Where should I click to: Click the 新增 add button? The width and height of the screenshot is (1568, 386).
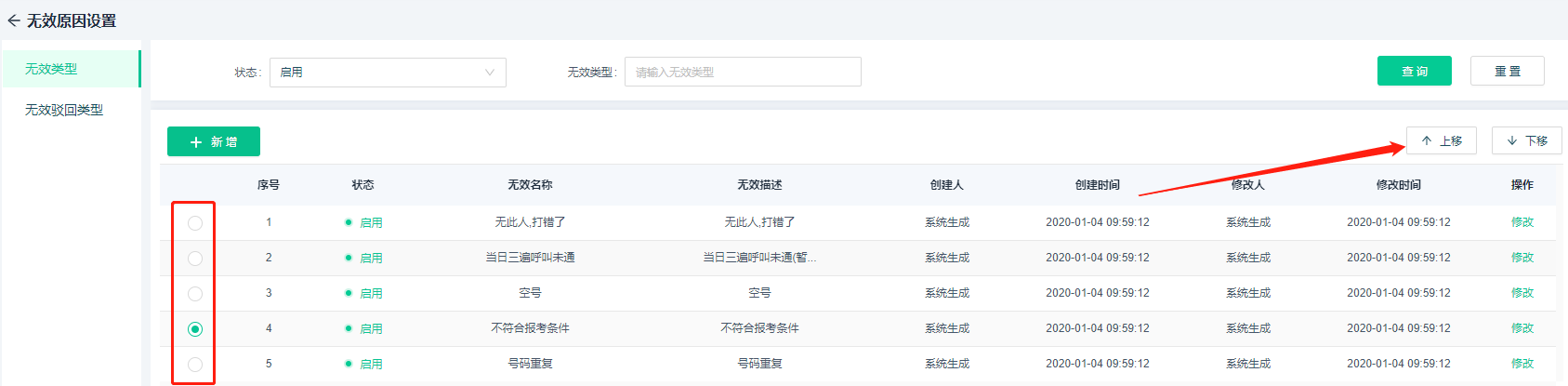(x=214, y=141)
